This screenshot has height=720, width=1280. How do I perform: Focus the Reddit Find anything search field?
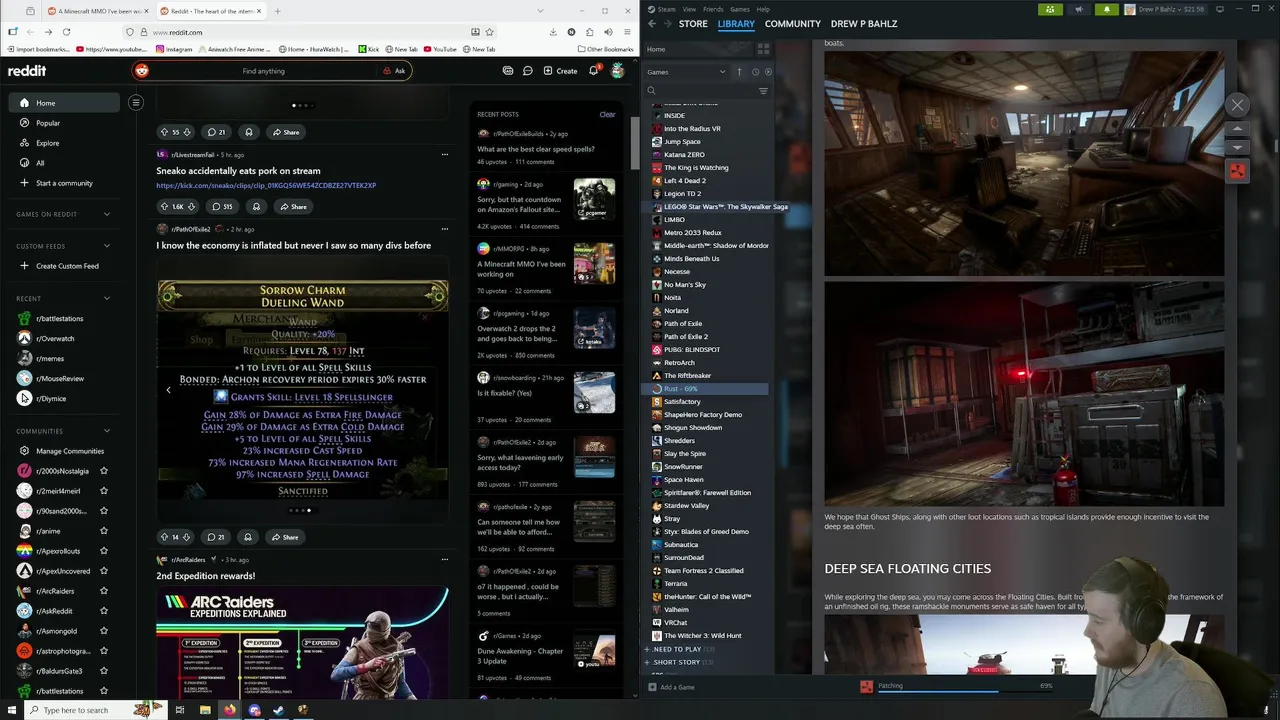coord(263,71)
